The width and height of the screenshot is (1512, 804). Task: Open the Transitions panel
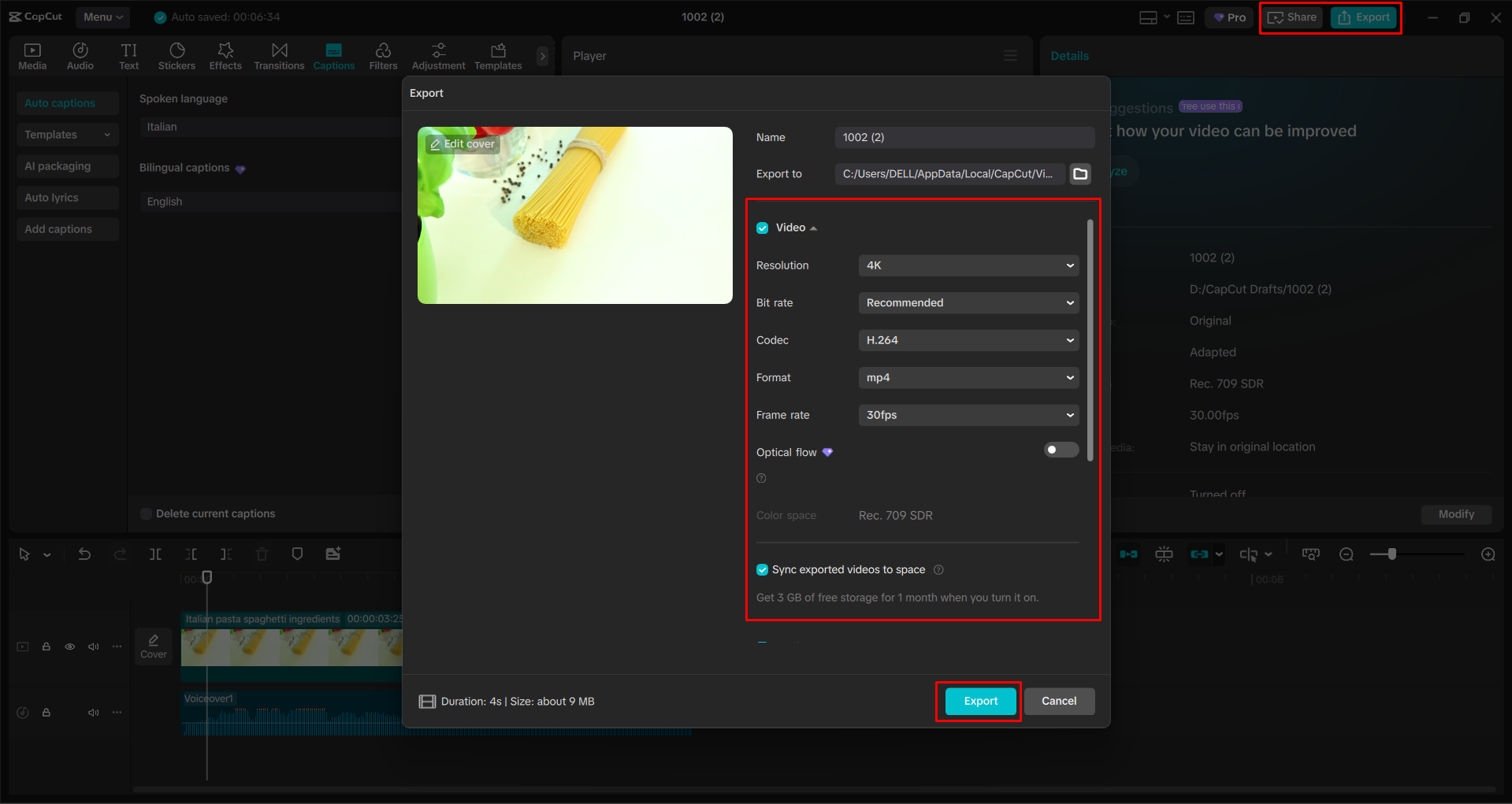pos(279,55)
